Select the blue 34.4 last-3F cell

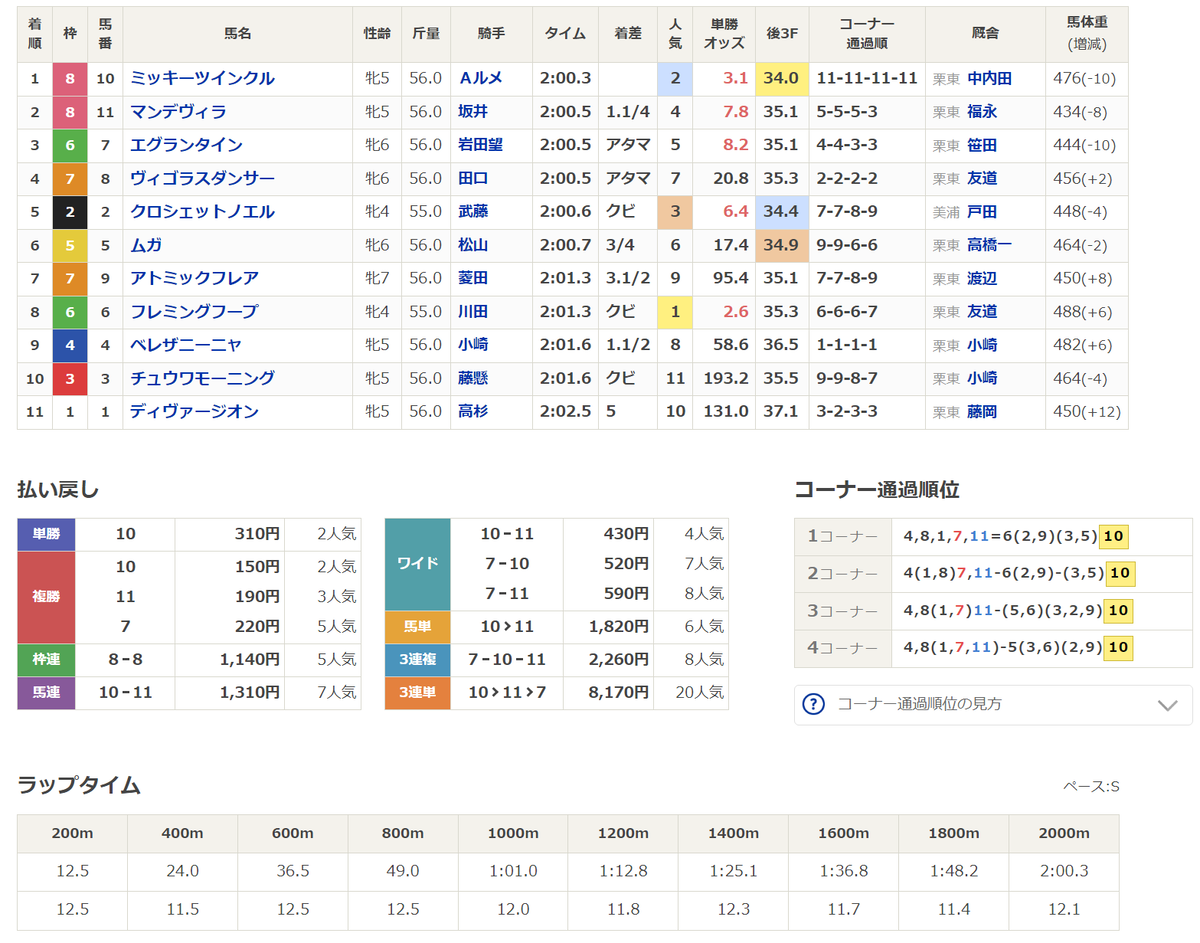click(781, 212)
